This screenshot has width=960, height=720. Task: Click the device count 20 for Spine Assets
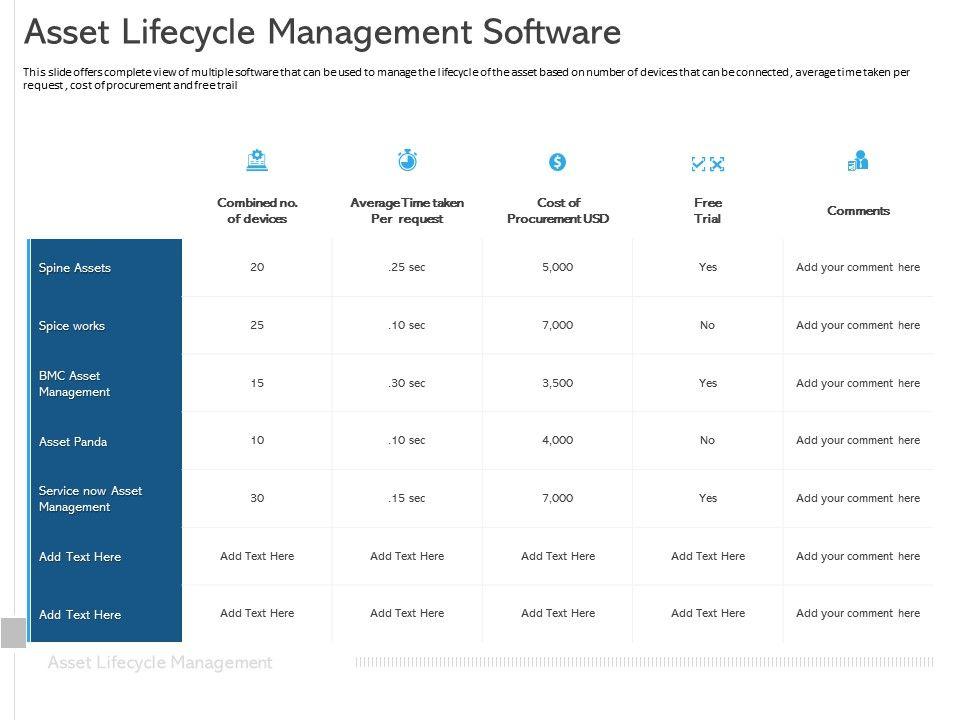257,267
